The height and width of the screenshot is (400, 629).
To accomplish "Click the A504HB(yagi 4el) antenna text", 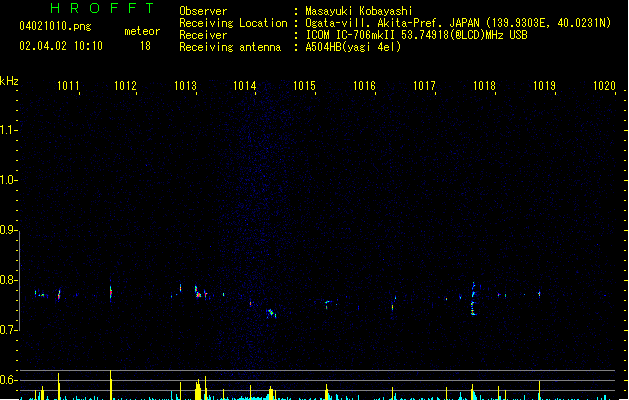I will [x=353, y=47].
